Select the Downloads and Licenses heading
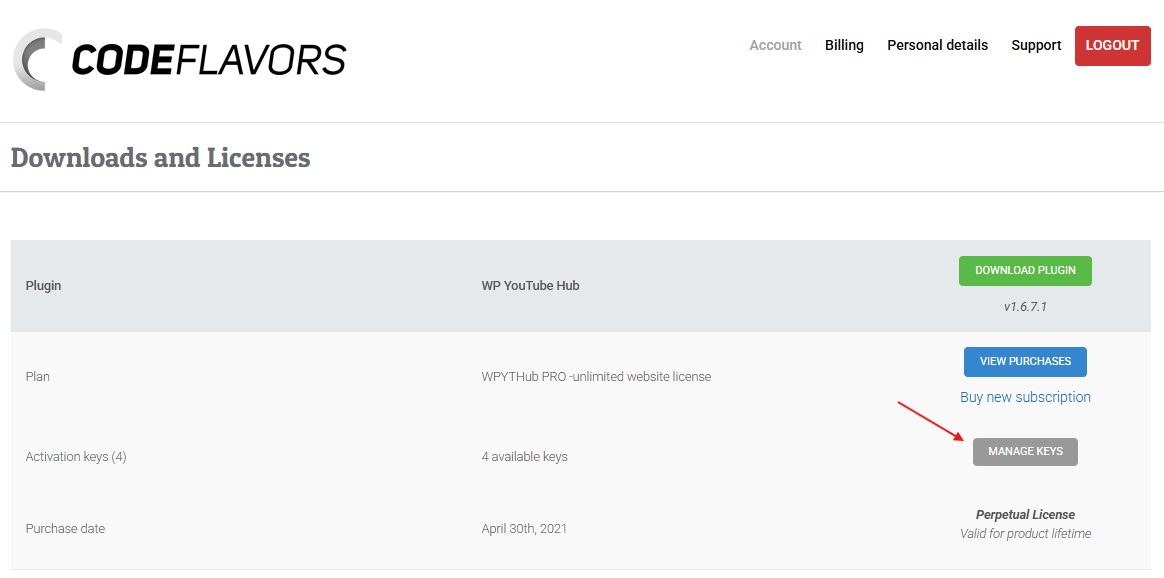 160,157
